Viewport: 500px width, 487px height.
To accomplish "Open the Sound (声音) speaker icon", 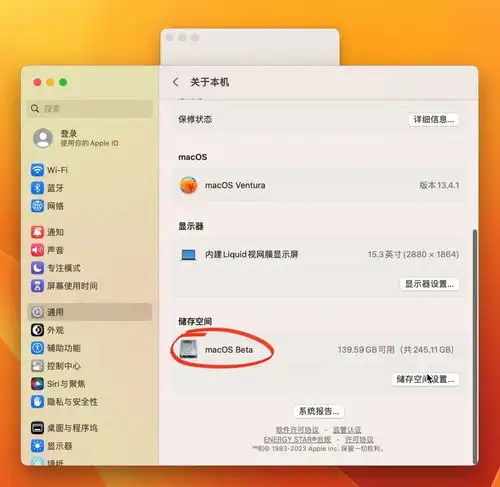I will coord(37,250).
